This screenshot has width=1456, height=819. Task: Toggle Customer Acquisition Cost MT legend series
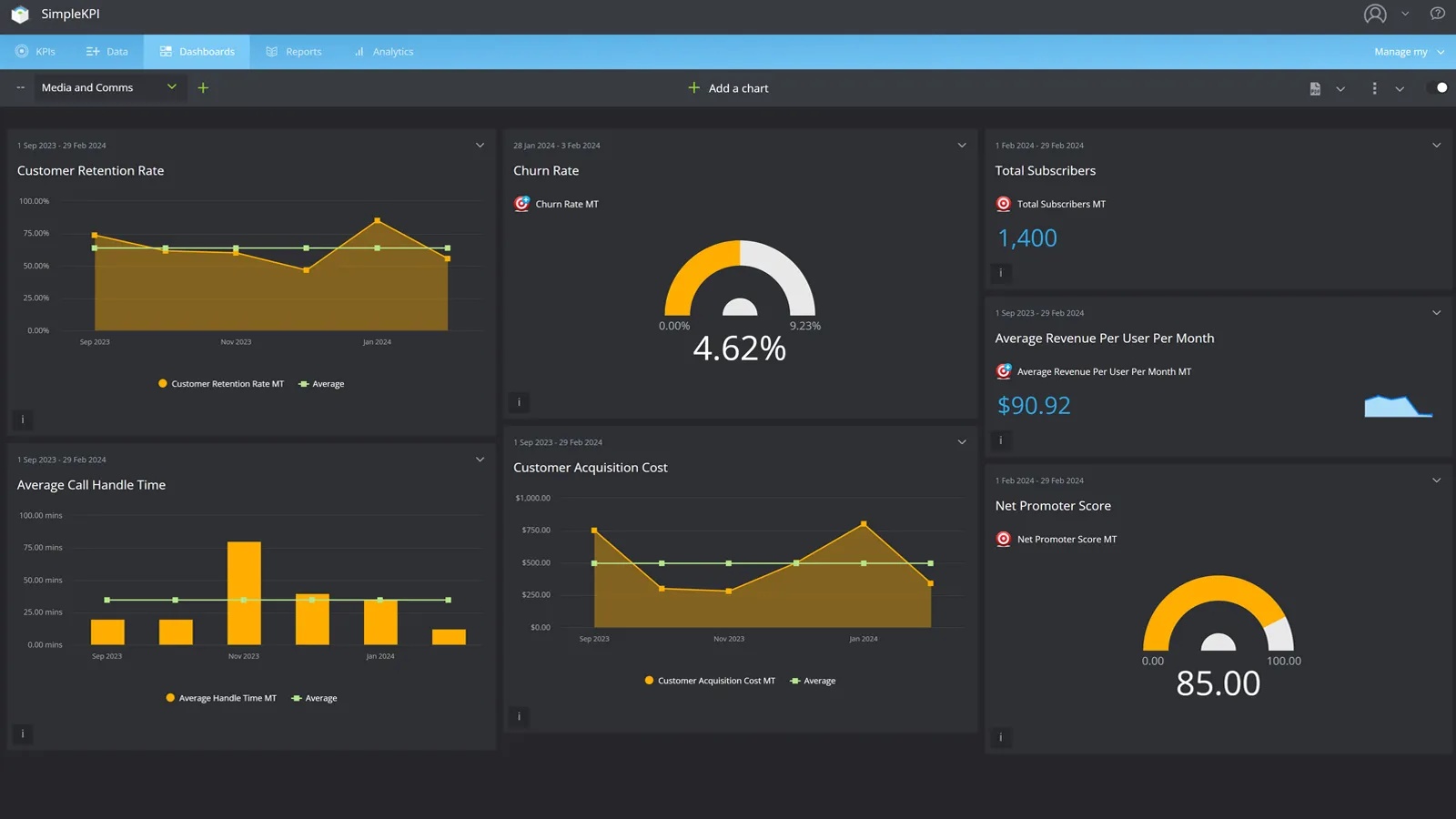[x=710, y=681]
